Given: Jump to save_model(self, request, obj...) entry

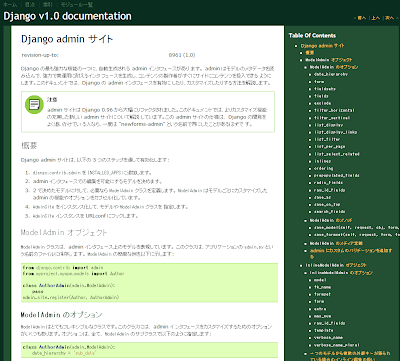Looking at the screenshot, I should pos(356,227).
